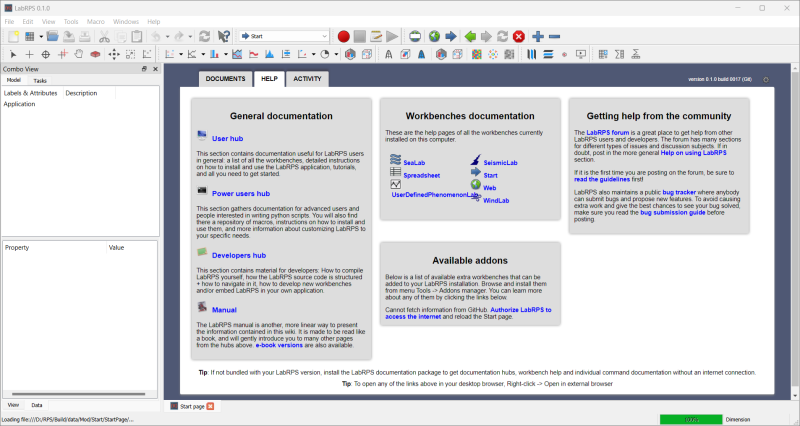Image resolution: width=800 pixels, height=426 pixels.
Task: Click the blue right arrow web icon
Action: click(x=451, y=36)
